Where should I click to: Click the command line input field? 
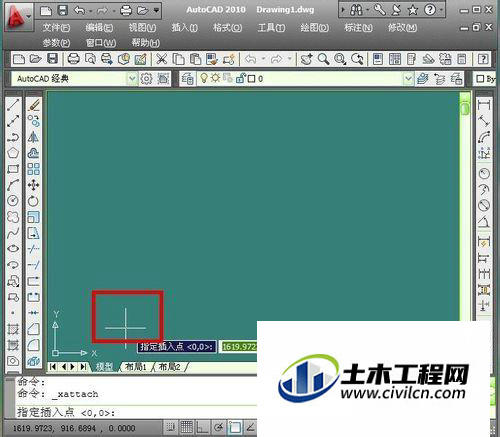[x=137, y=413]
